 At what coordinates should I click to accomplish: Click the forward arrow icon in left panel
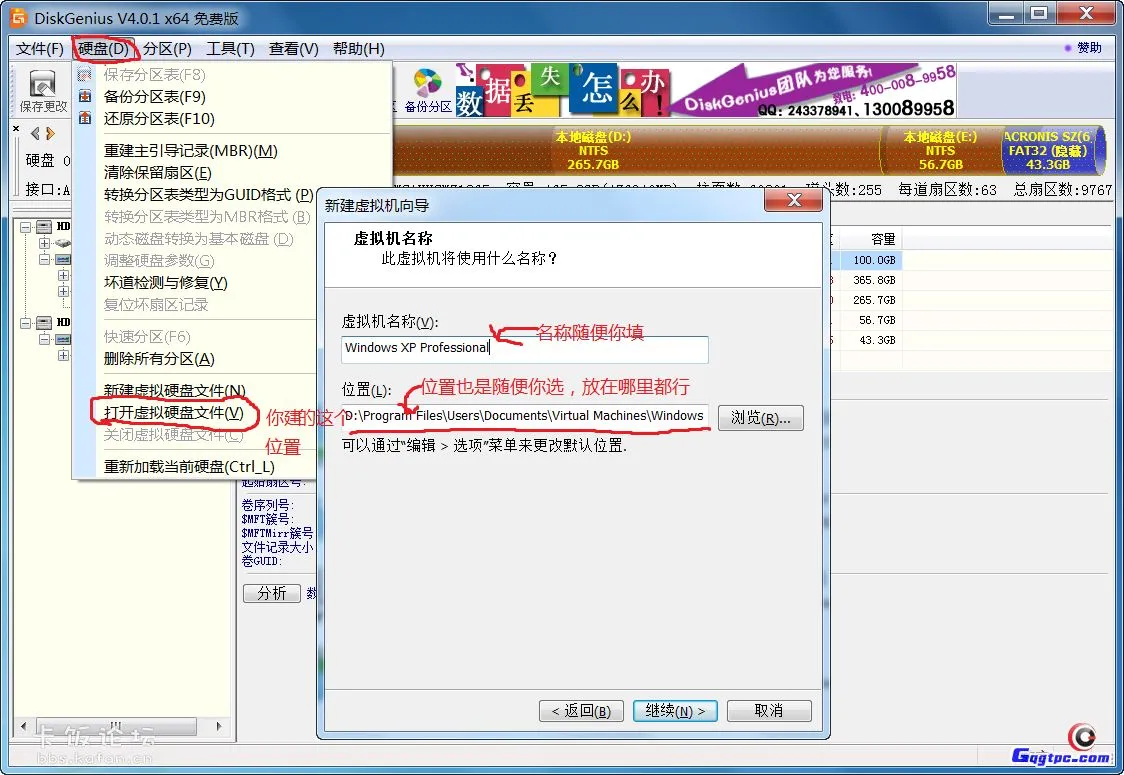tap(49, 134)
